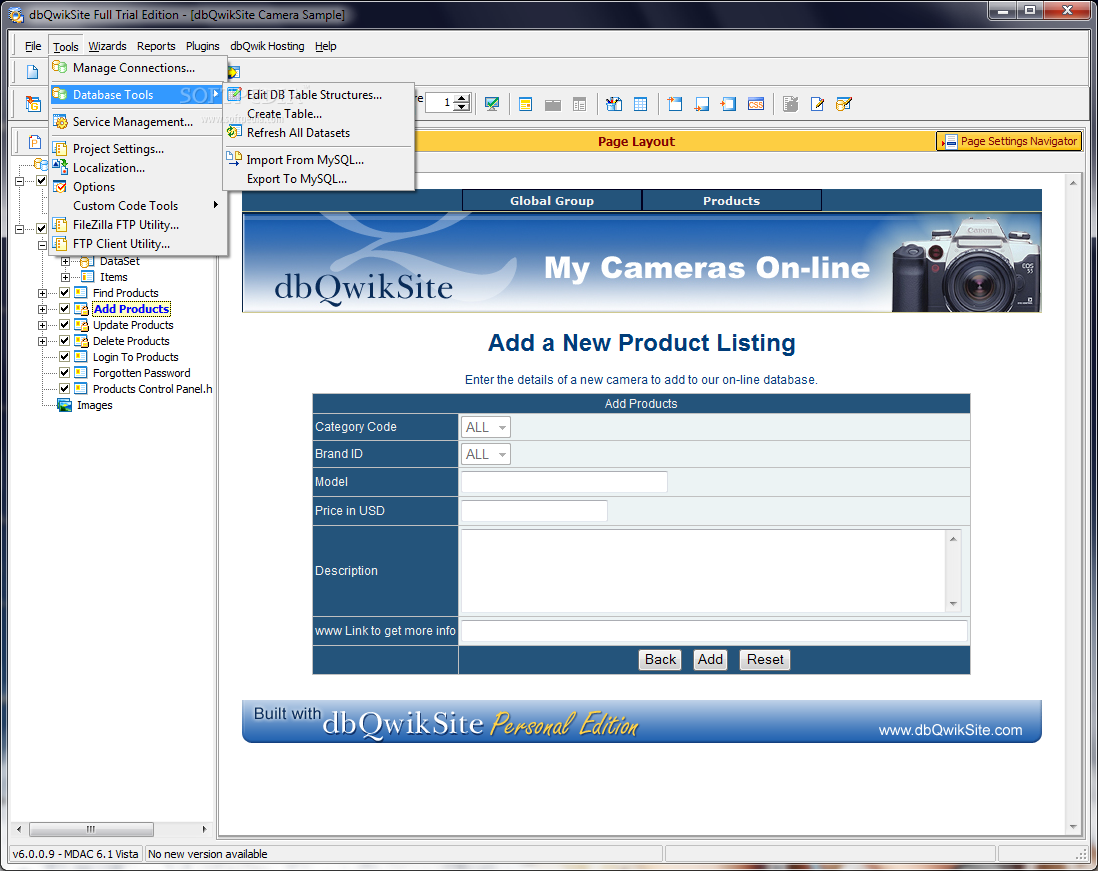Toggle the Add Products checkbox

[64, 309]
